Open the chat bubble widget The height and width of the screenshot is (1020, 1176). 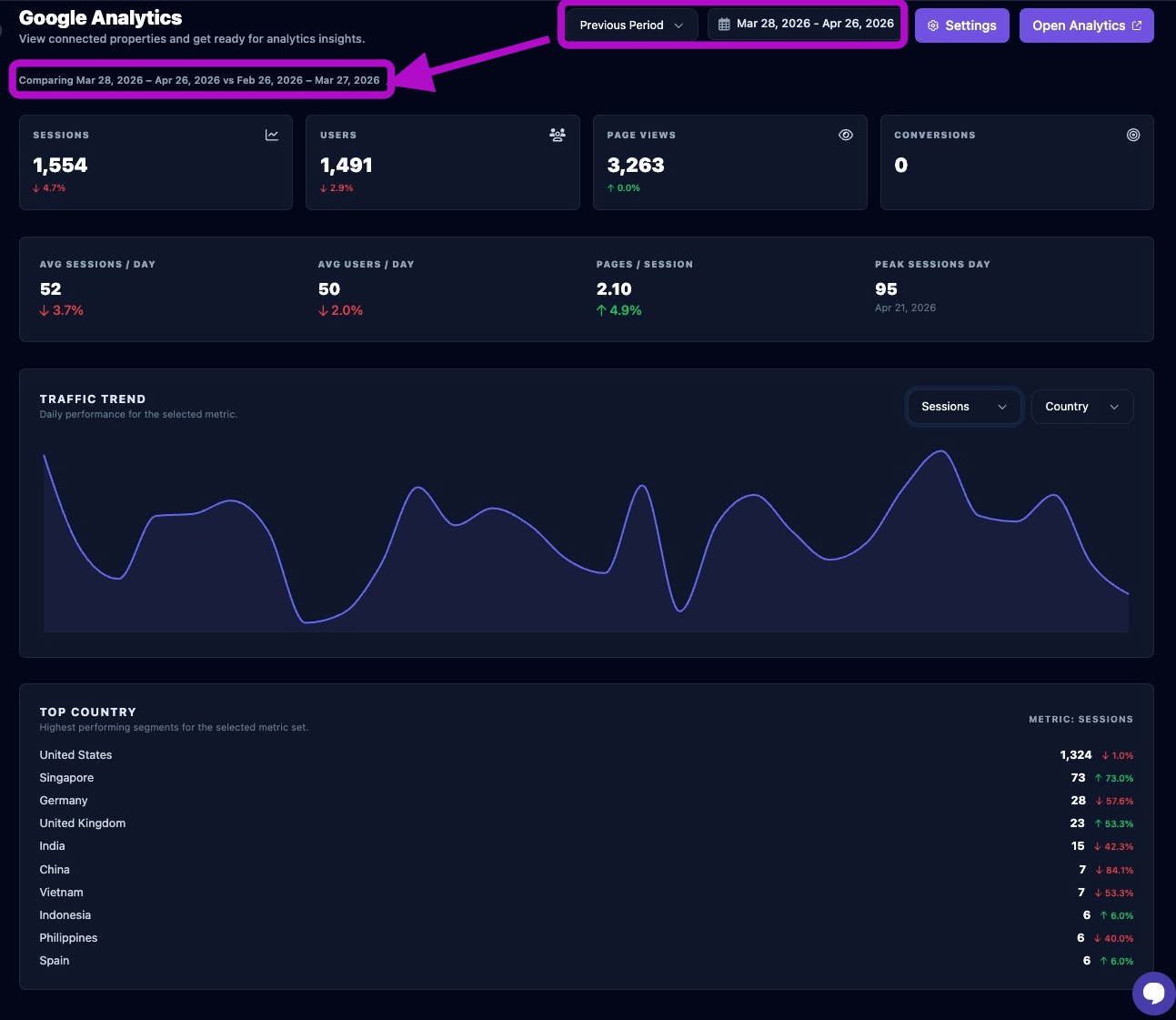(x=1154, y=993)
